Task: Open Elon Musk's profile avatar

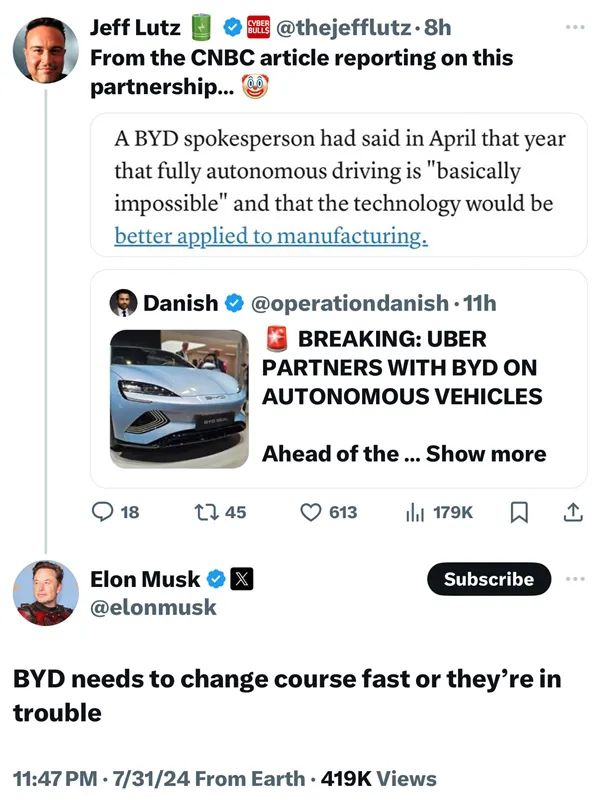Action: tap(44, 591)
